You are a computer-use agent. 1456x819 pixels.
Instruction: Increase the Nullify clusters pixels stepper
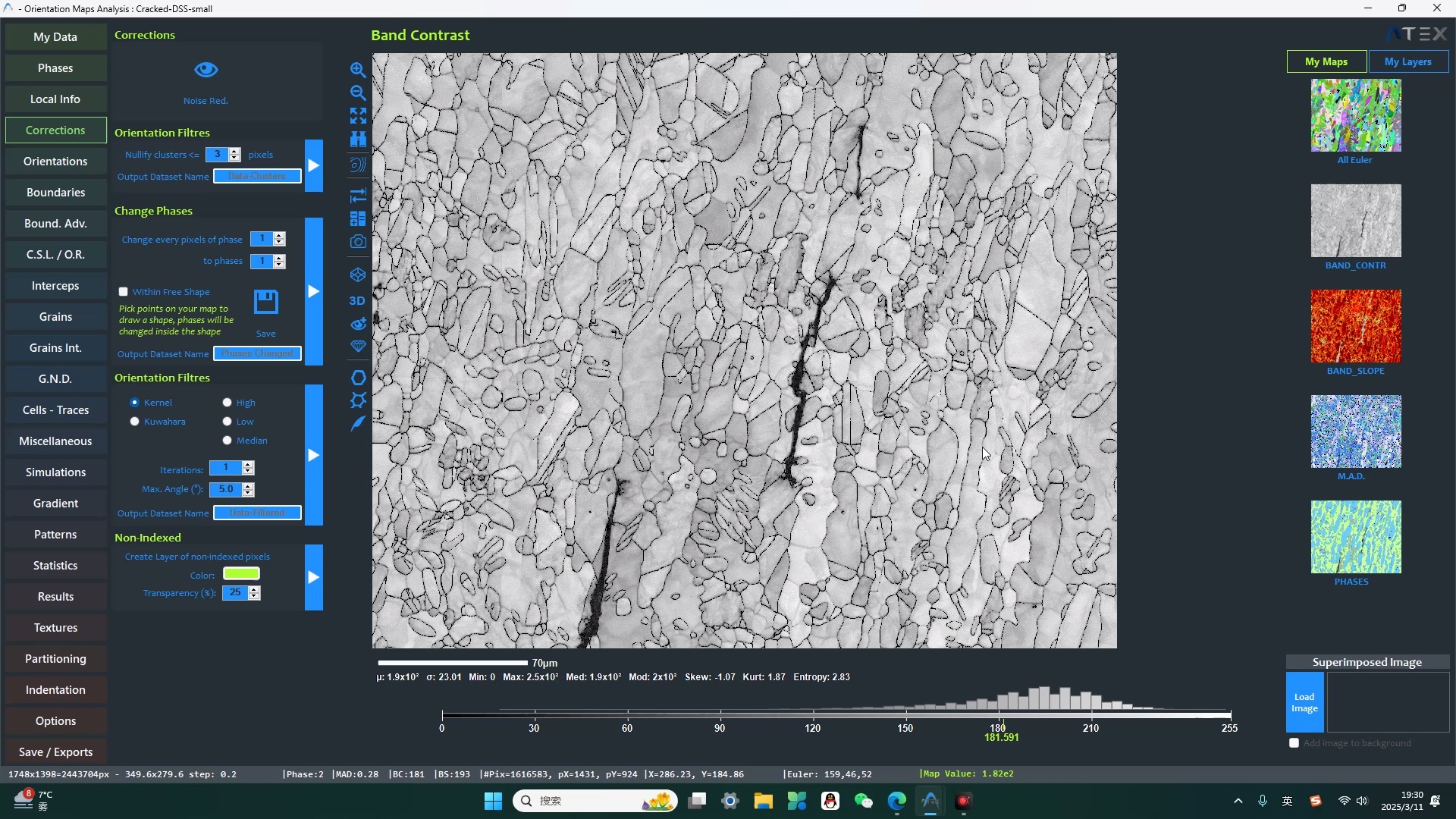[x=235, y=151]
